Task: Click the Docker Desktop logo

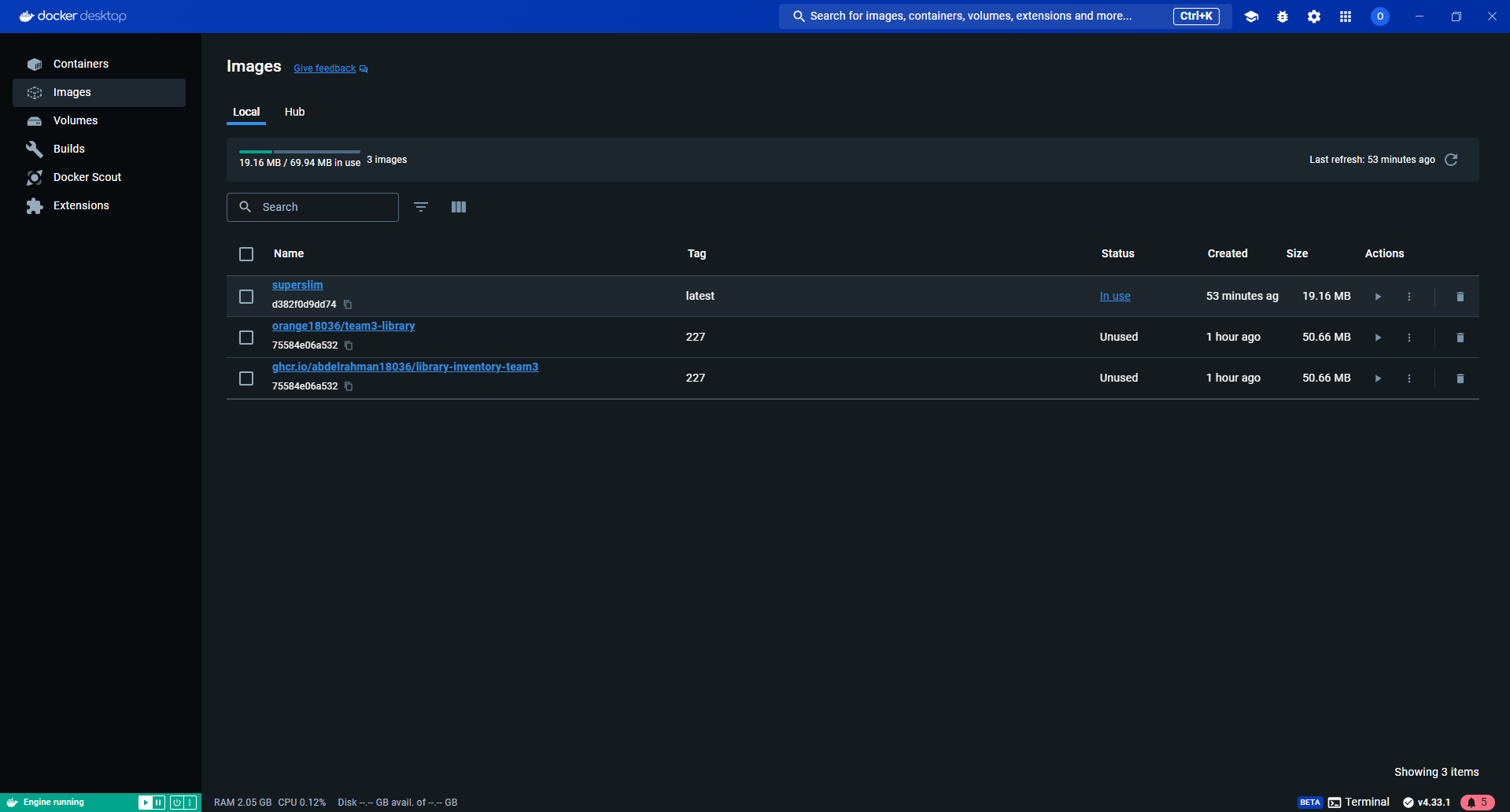Action: 72,17
